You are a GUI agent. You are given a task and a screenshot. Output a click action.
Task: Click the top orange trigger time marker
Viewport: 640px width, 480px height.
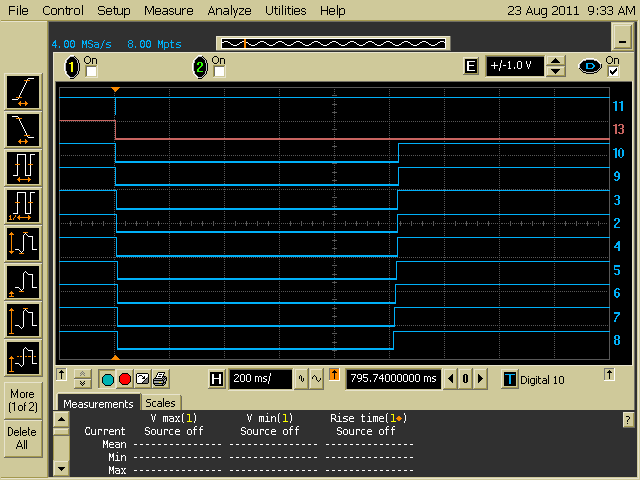coord(116,89)
